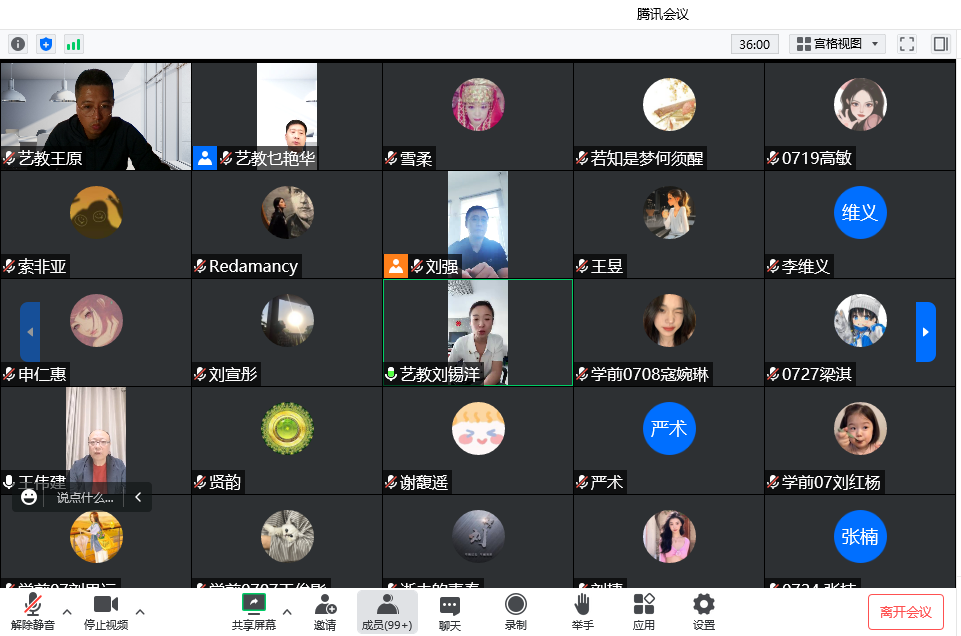Enter full screen mode
This screenshot has width=961, height=636.
point(907,44)
